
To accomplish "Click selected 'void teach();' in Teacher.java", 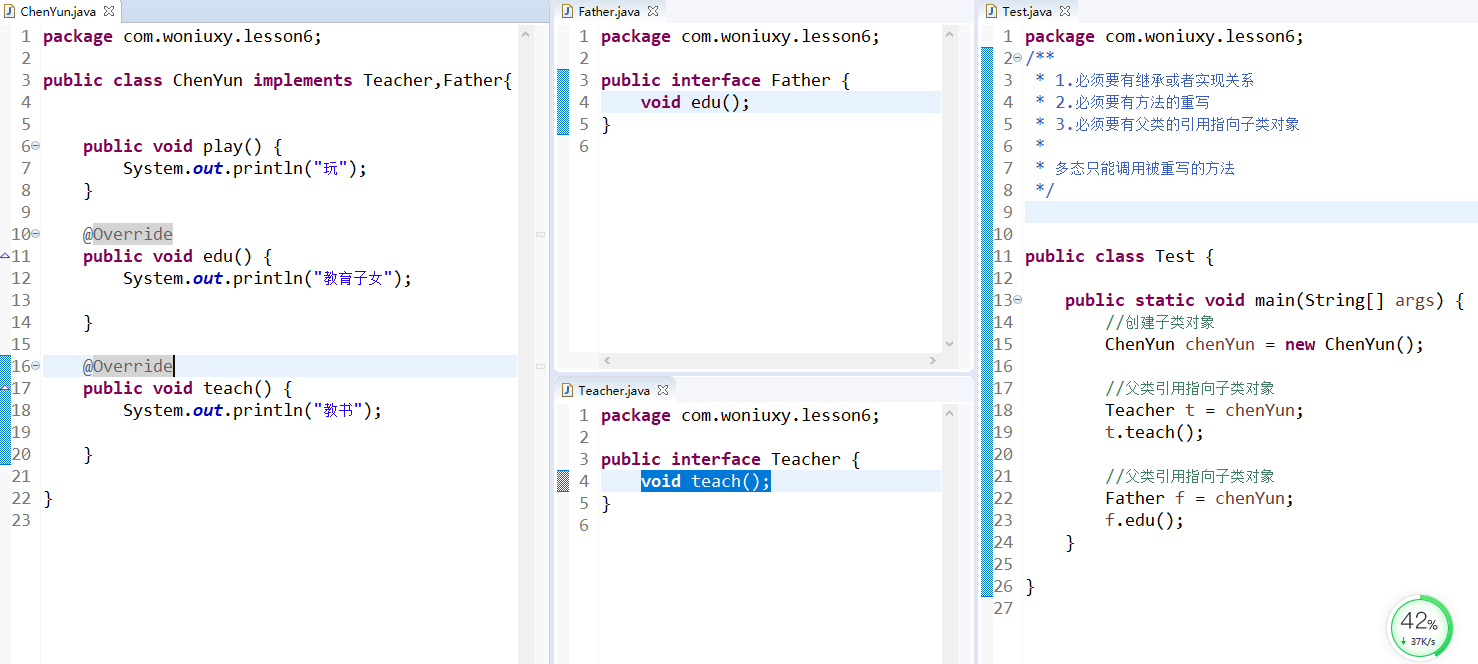I will [x=706, y=481].
